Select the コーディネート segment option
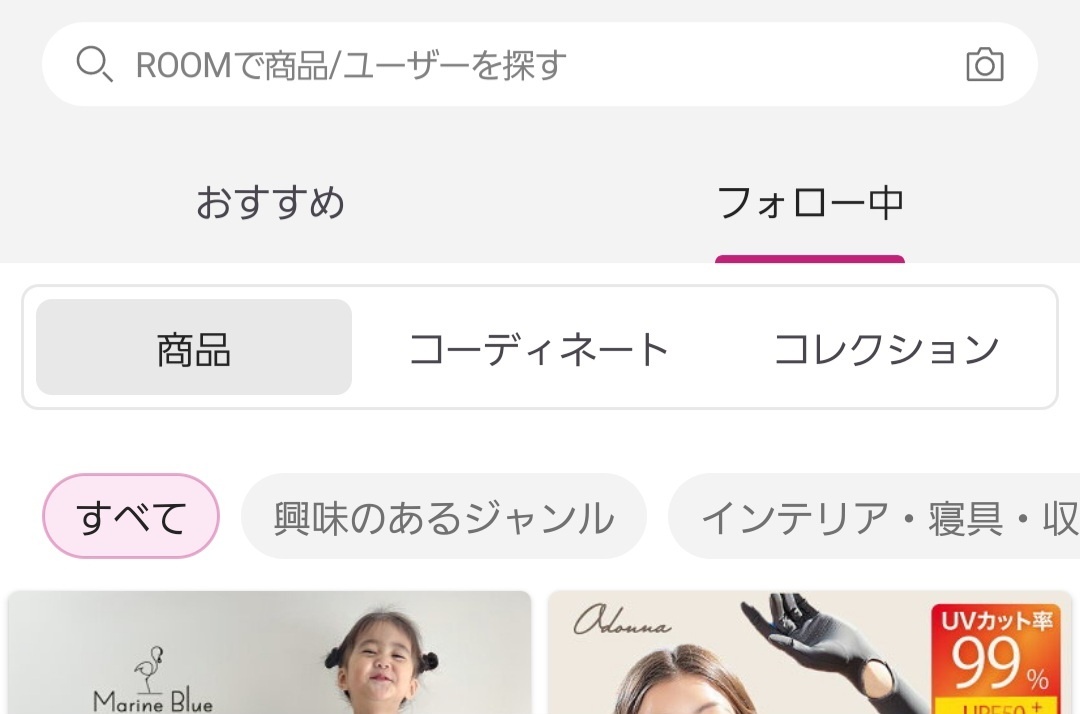 [539, 348]
